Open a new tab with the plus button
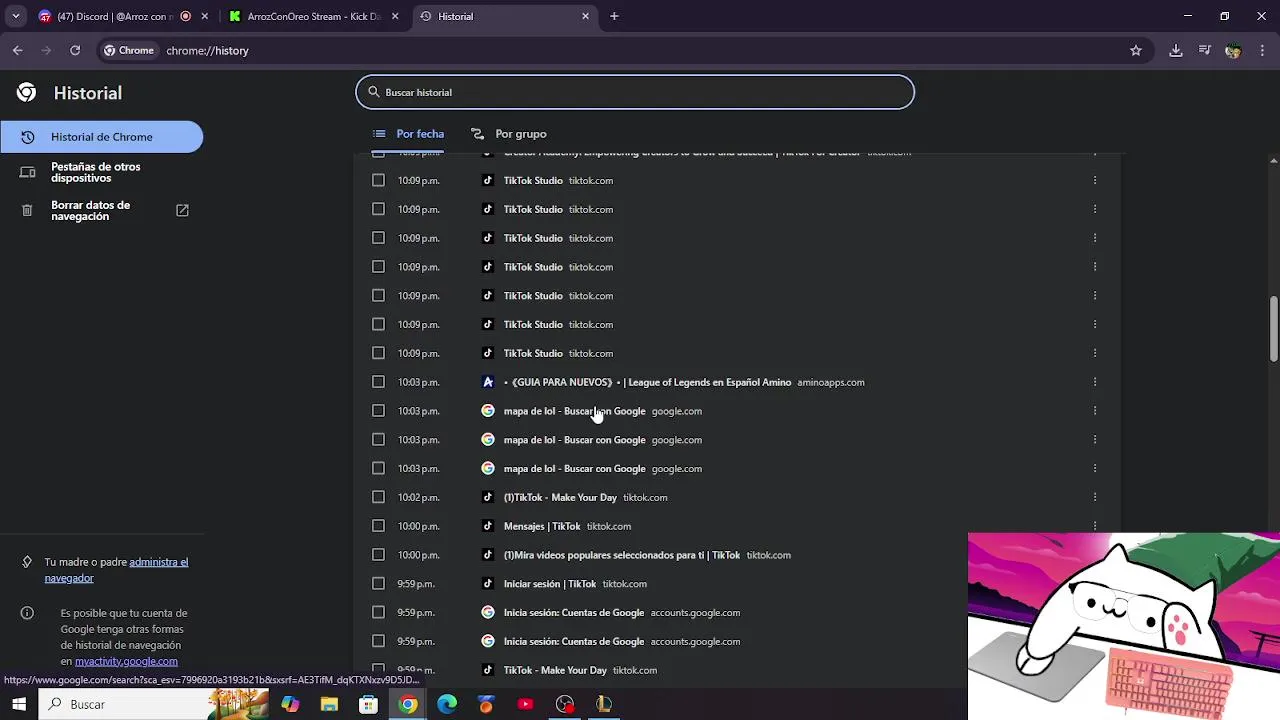The width and height of the screenshot is (1280, 720). (614, 16)
